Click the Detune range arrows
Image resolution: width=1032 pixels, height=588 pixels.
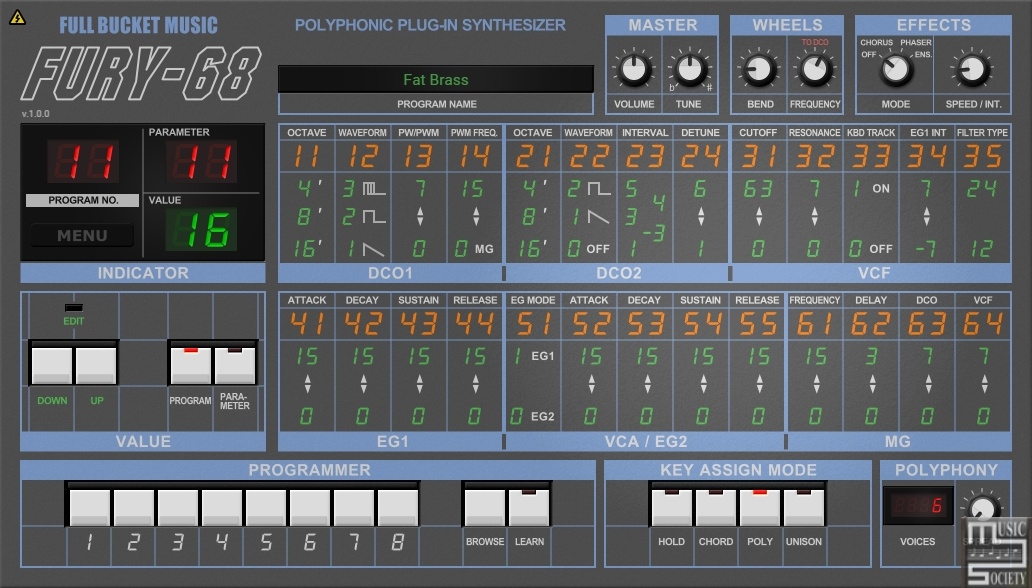pos(701,216)
